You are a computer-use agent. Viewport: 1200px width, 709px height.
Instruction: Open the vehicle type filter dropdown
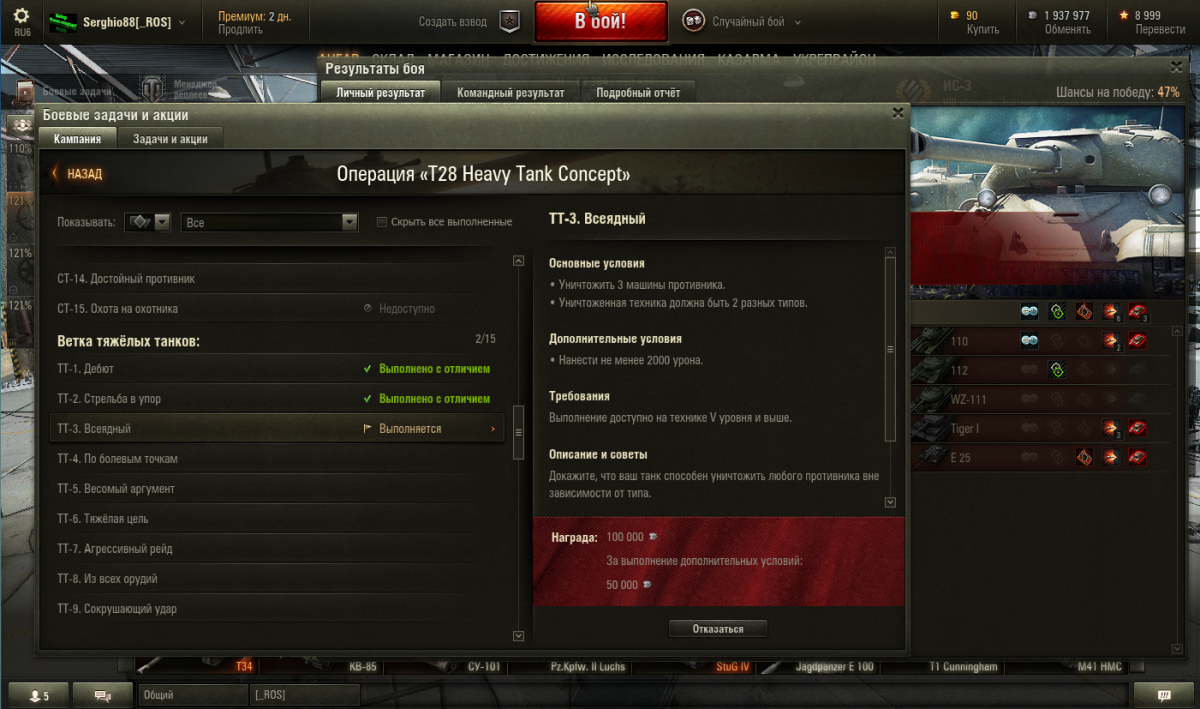tap(147, 222)
